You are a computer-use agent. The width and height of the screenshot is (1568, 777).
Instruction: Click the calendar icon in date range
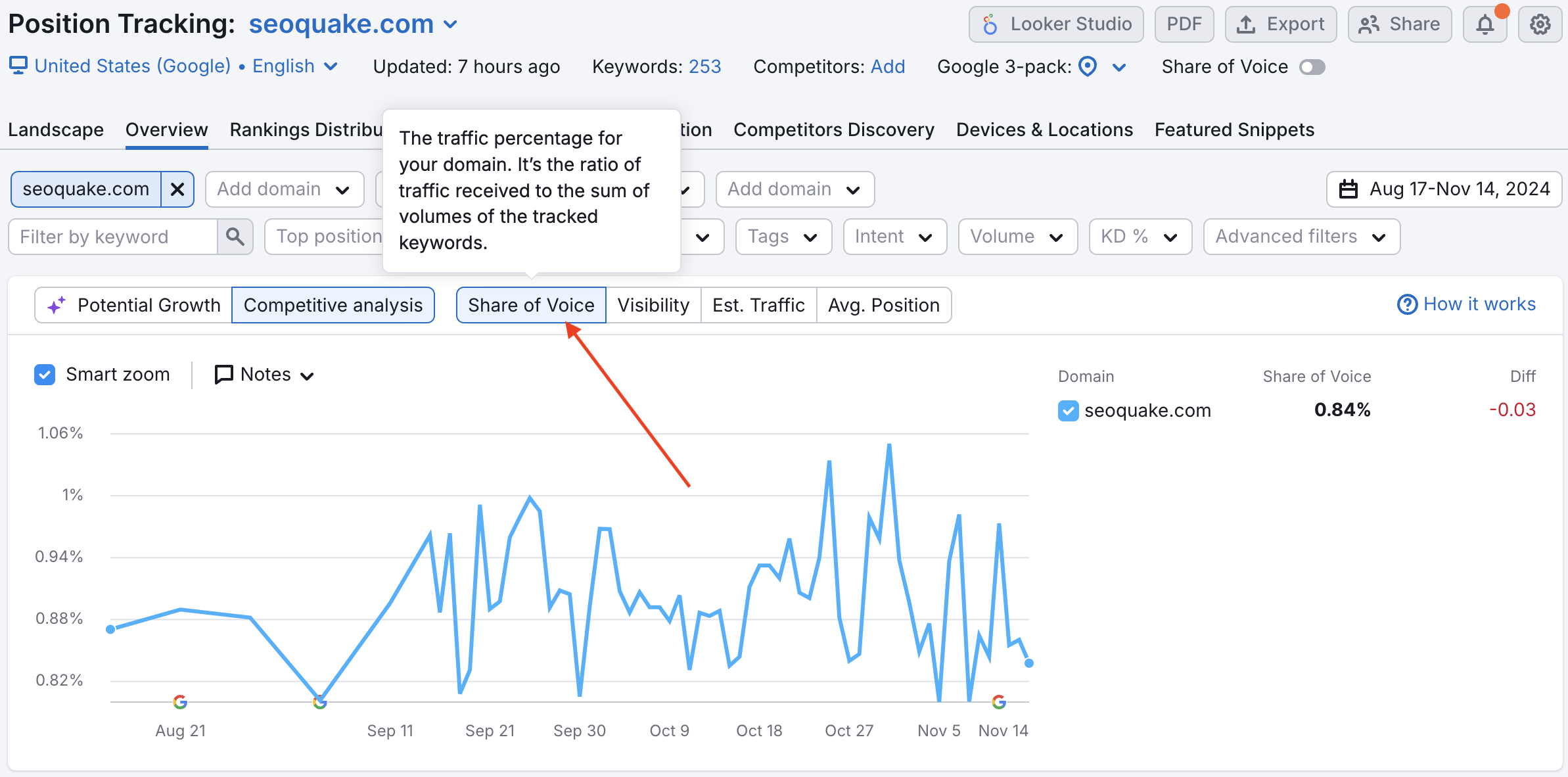coord(1349,189)
